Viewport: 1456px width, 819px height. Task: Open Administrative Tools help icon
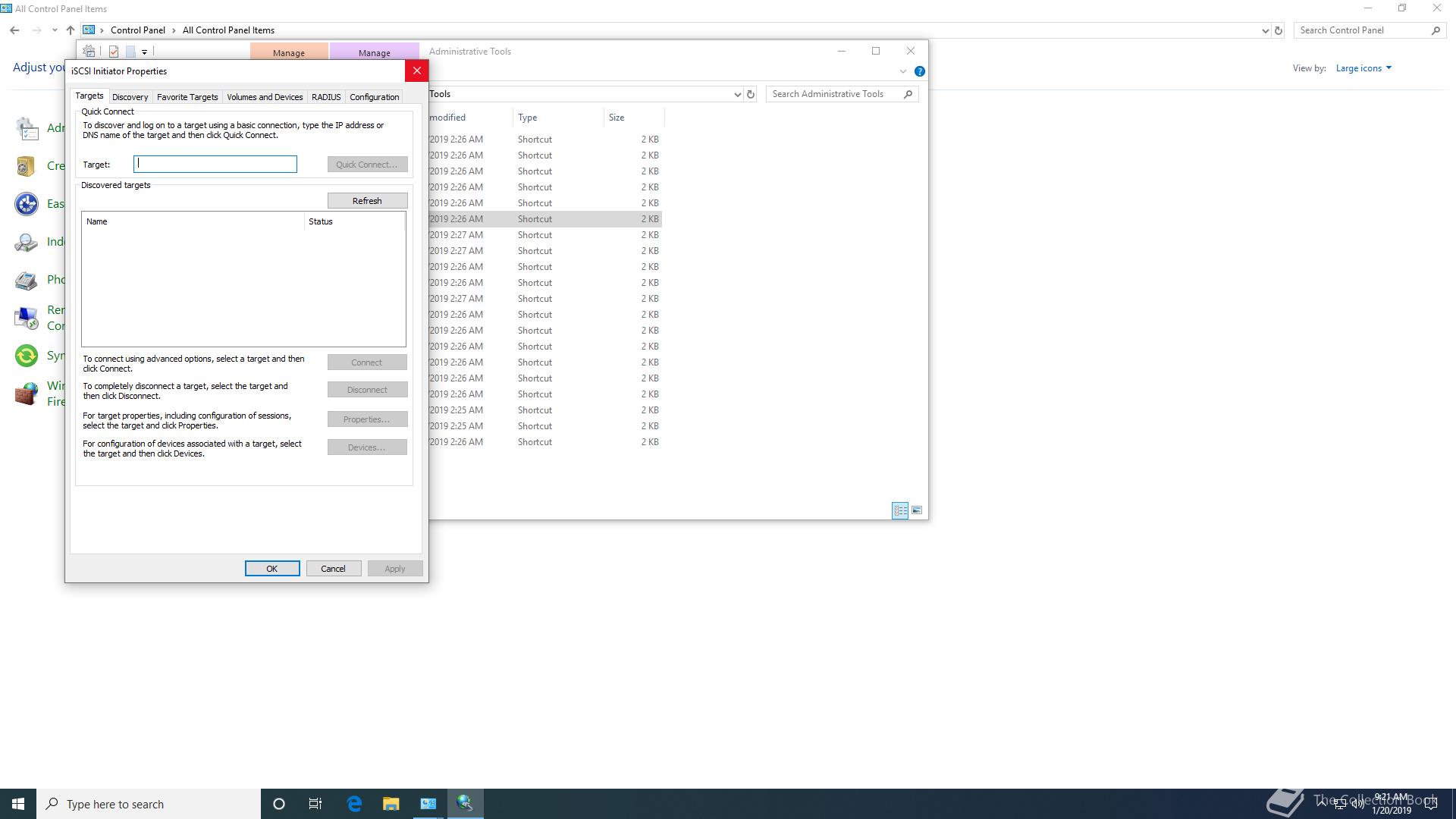(x=919, y=71)
